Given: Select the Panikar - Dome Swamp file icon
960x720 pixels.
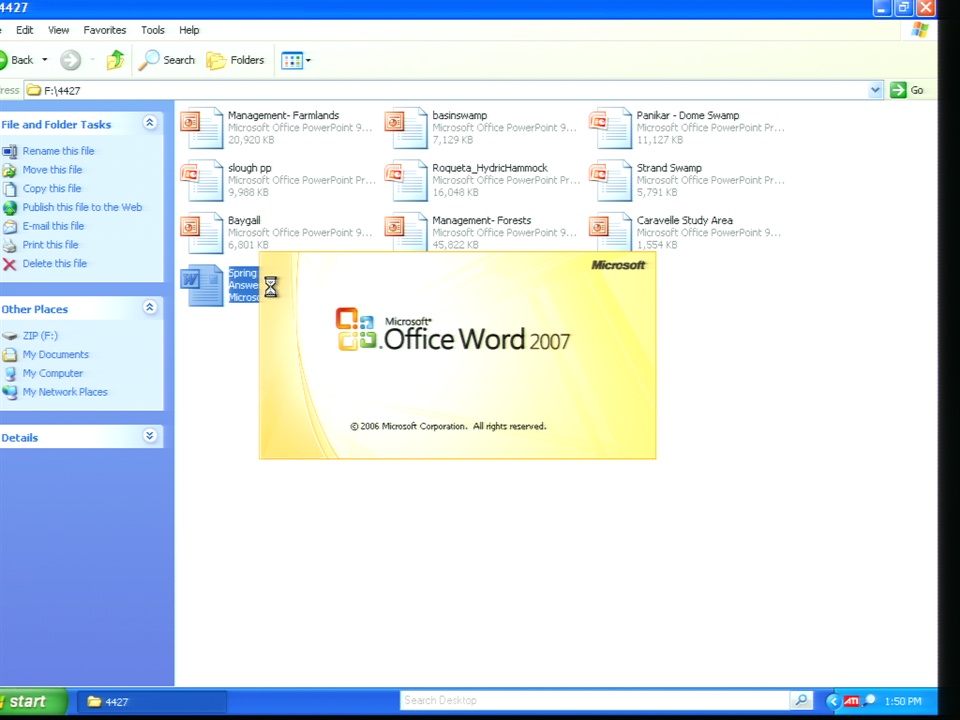Looking at the screenshot, I should [x=610, y=128].
